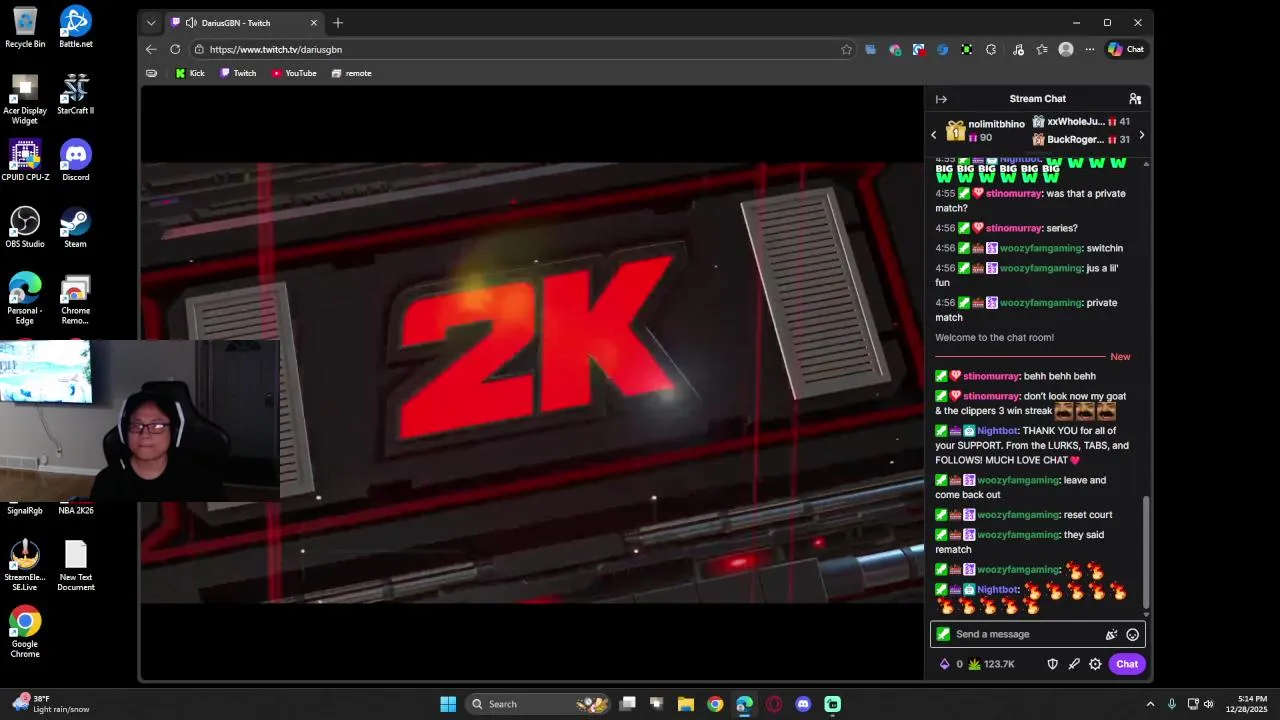This screenshot has height=720, width=1280.
Task: Open New Text Document on desktop
Action: click(76, 565)
